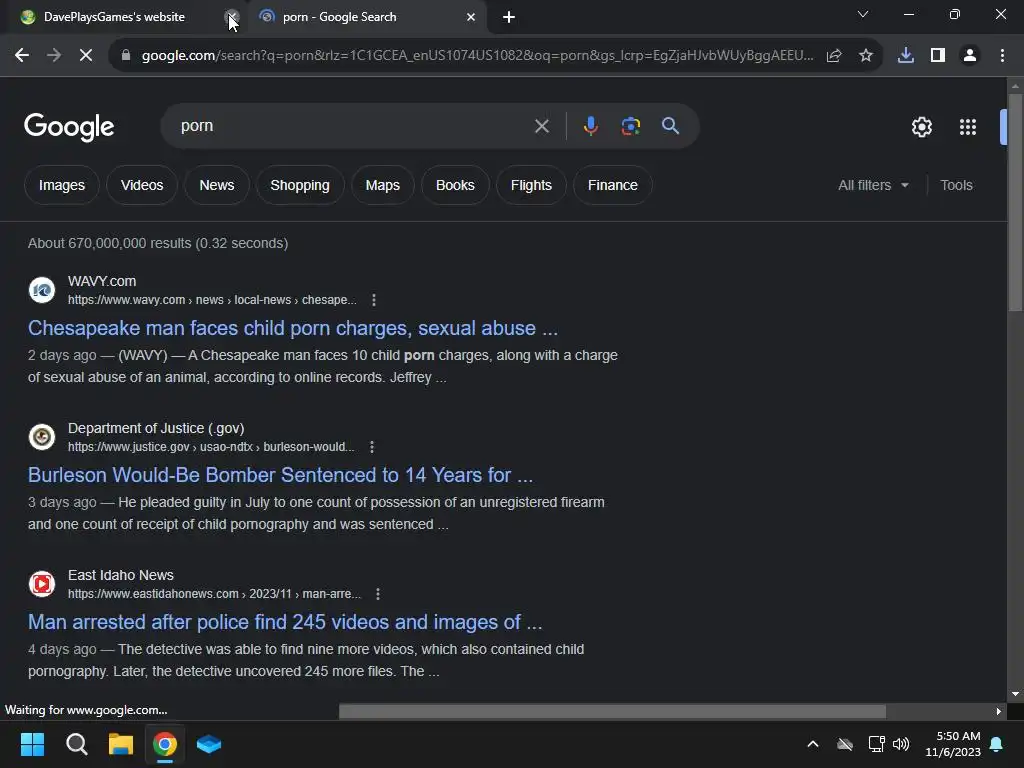Open the Chesapeake man faces charges article
This screenshot has height=768, width=1024.
tap(293, 328)
